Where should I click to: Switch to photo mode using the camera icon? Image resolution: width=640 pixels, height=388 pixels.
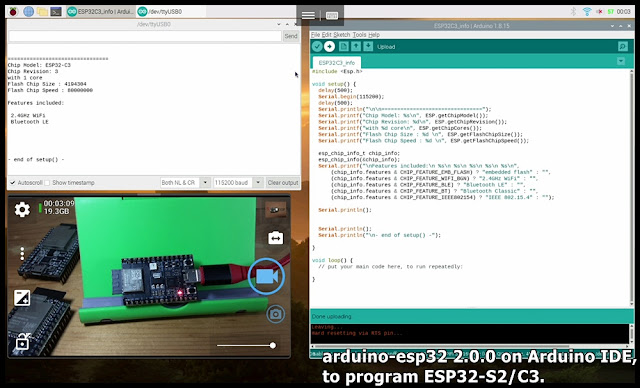[x=276, y=314]
